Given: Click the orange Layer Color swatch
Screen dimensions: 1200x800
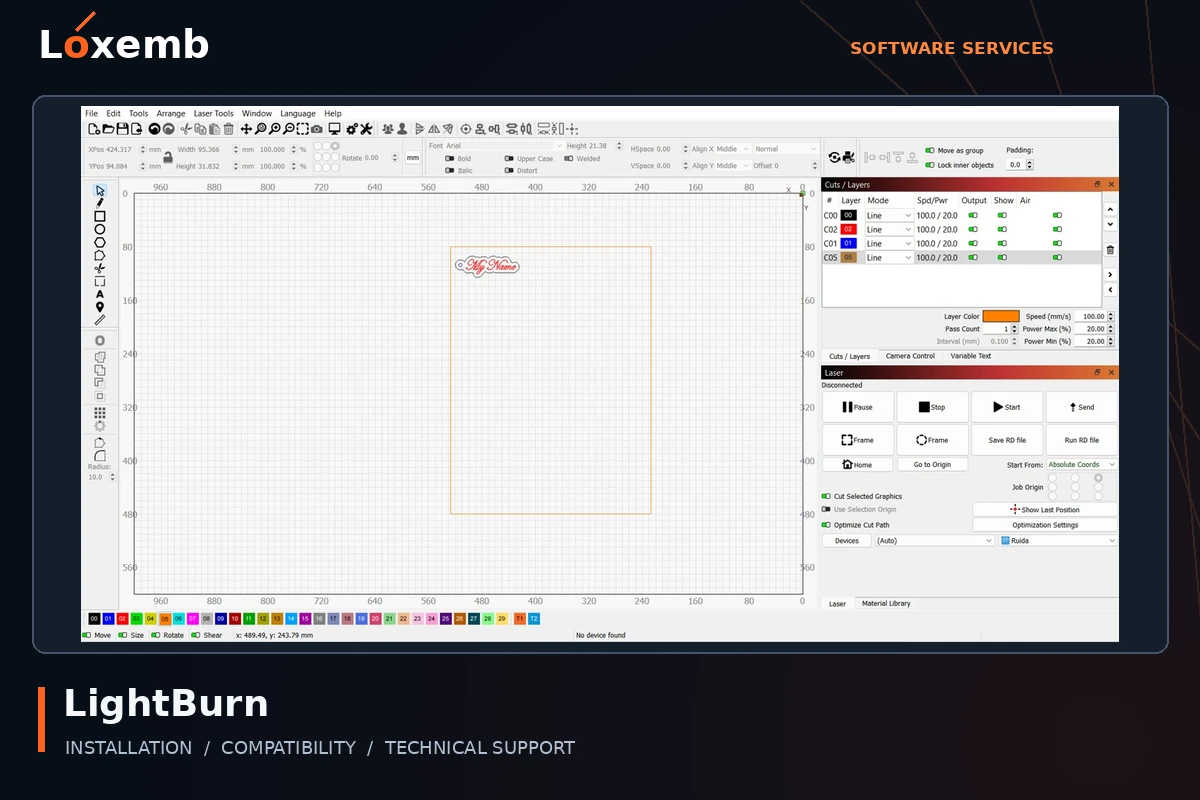Looking at the screenshot, I should pos(1001,316).
